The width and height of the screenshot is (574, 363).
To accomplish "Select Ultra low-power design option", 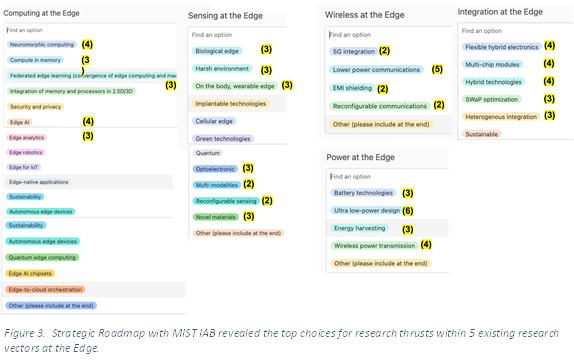I will [366, 210].
